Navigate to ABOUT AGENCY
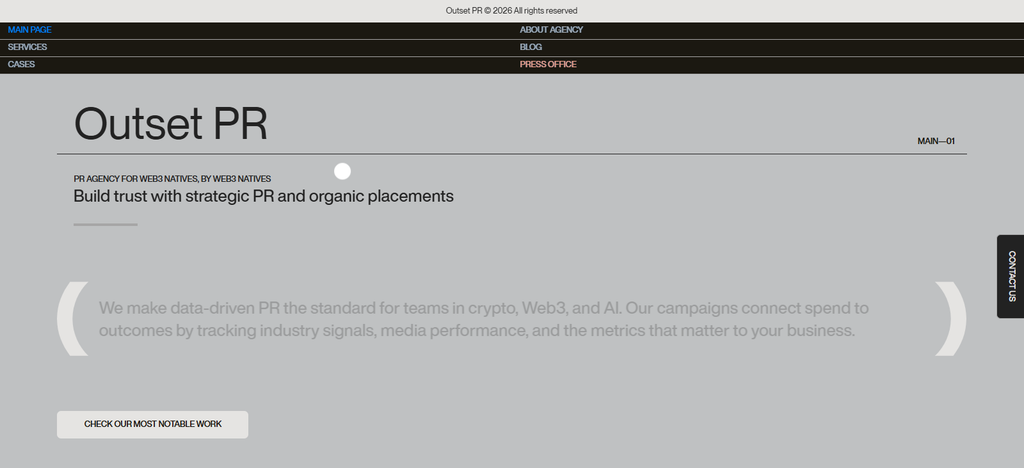 click(551, 30)
